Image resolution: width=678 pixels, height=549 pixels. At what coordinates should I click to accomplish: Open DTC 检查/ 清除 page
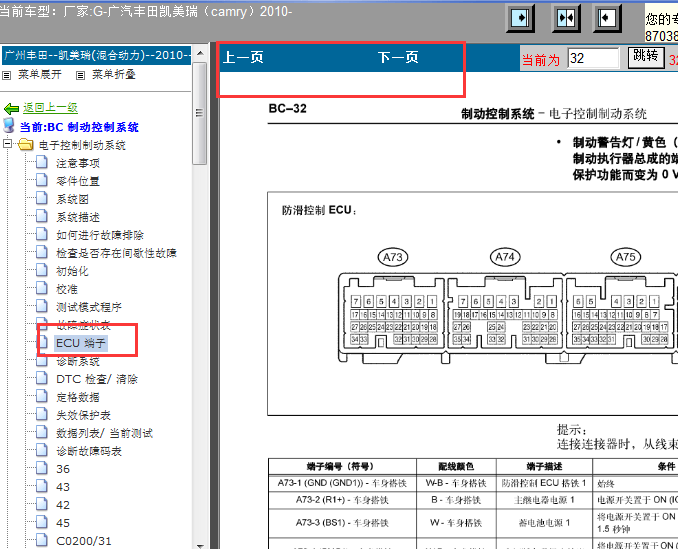coord(97,379)
